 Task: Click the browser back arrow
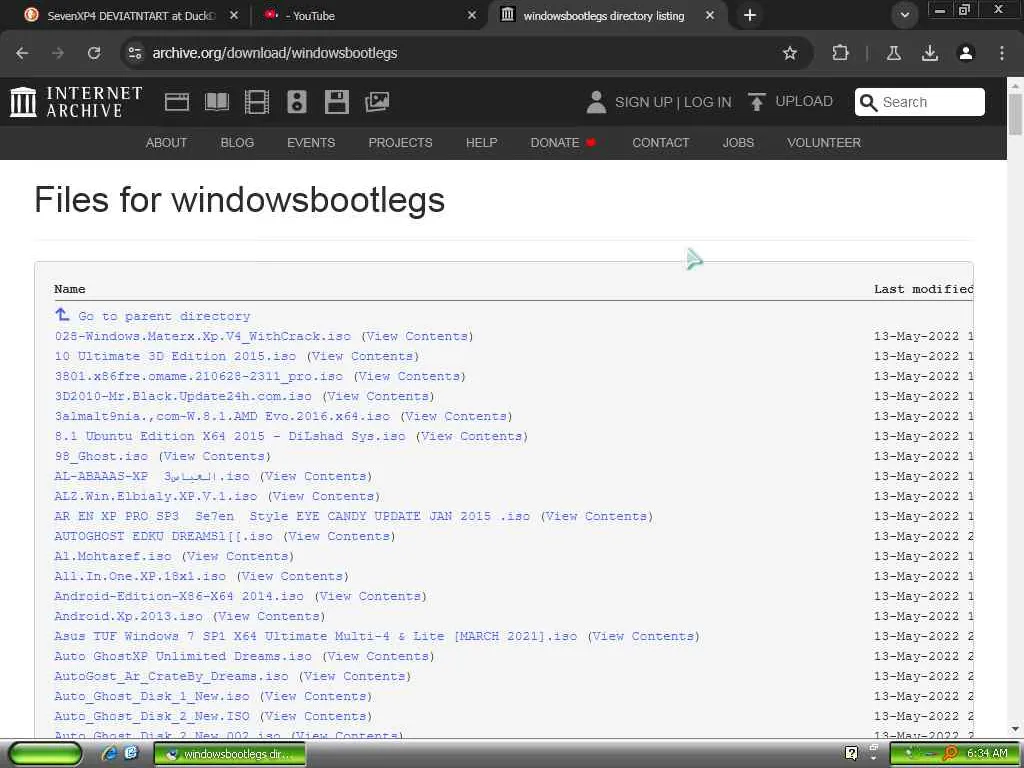coord(22,53)
